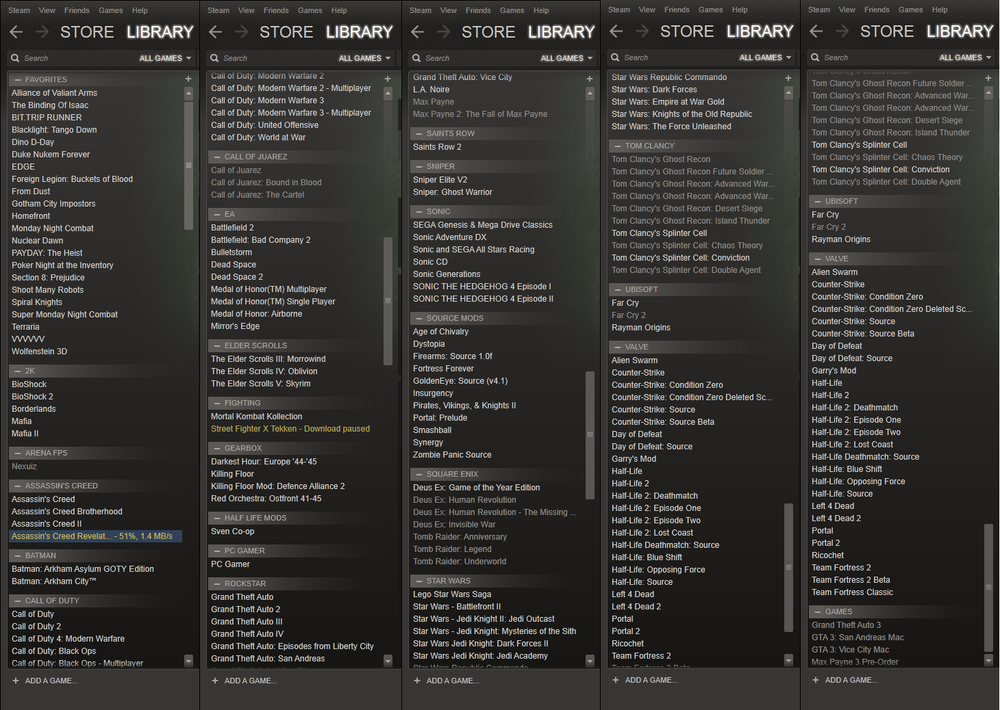
Task: Collapse the TOM CLANCY category
Action: (617, 146)
